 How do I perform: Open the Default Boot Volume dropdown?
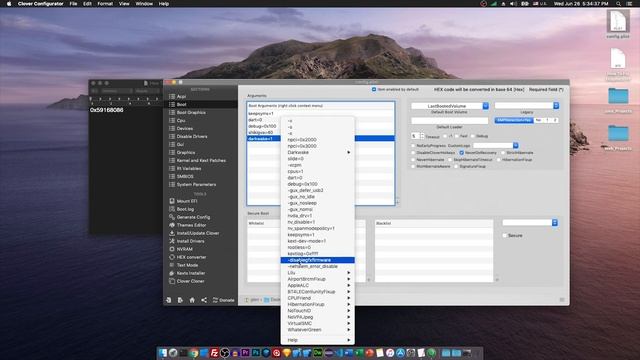[450, 106]
